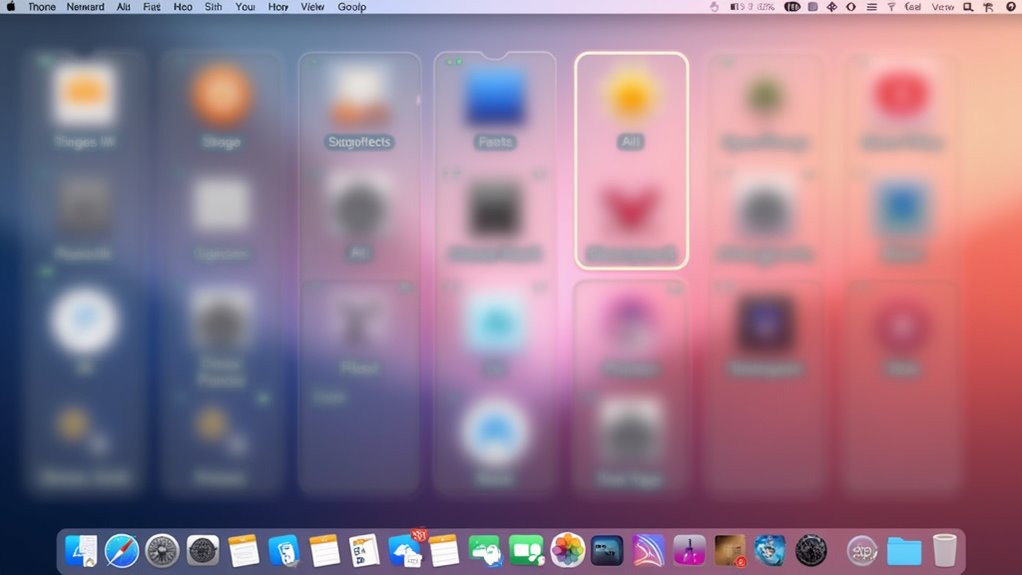Open the magenta purple dock icon
This screenshot has height=575, width=1022.
coord(689,551)
